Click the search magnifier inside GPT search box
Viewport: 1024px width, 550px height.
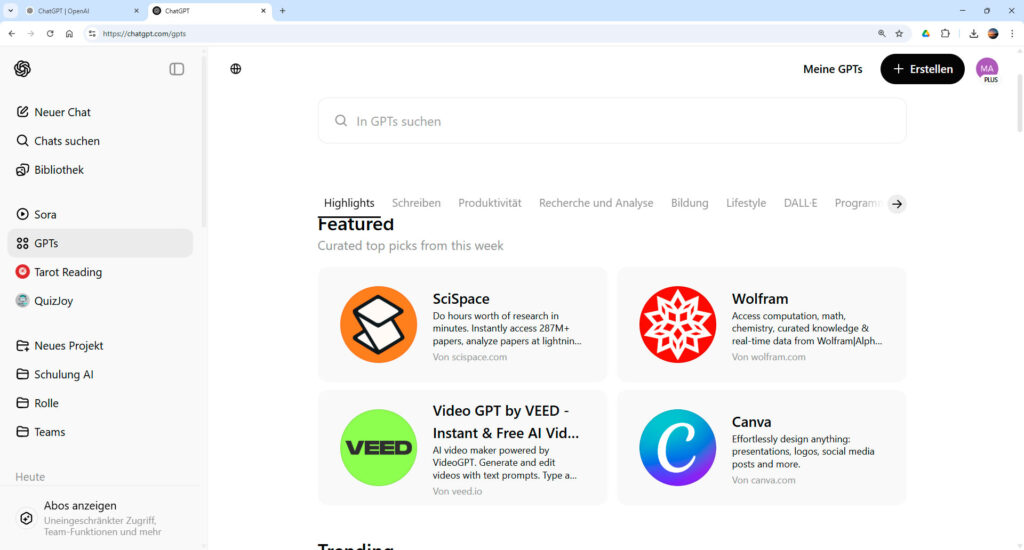point(340,121)
